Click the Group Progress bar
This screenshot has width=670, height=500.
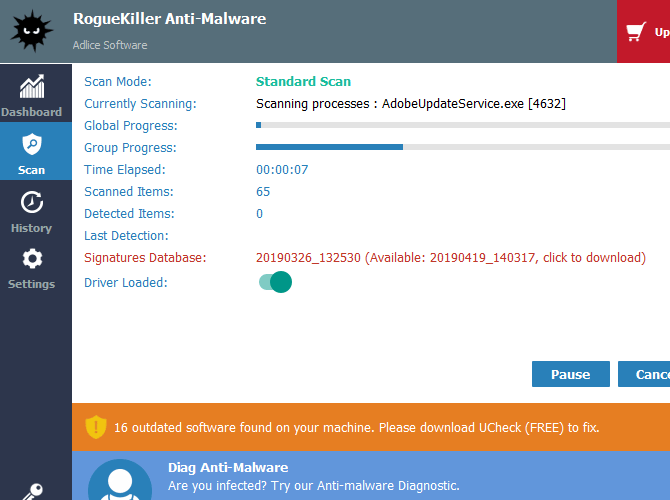tap(462, 147)
